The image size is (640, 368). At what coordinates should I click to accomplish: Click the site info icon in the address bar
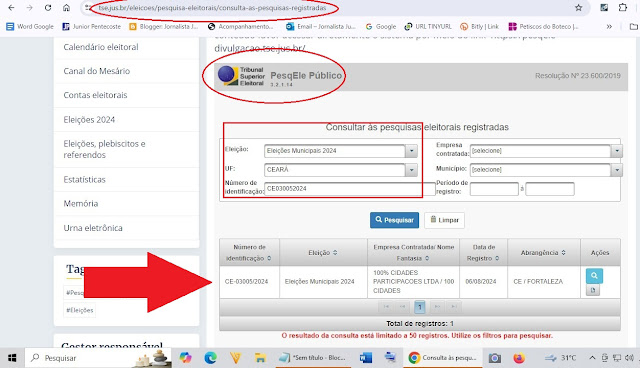tap(88, 8)
